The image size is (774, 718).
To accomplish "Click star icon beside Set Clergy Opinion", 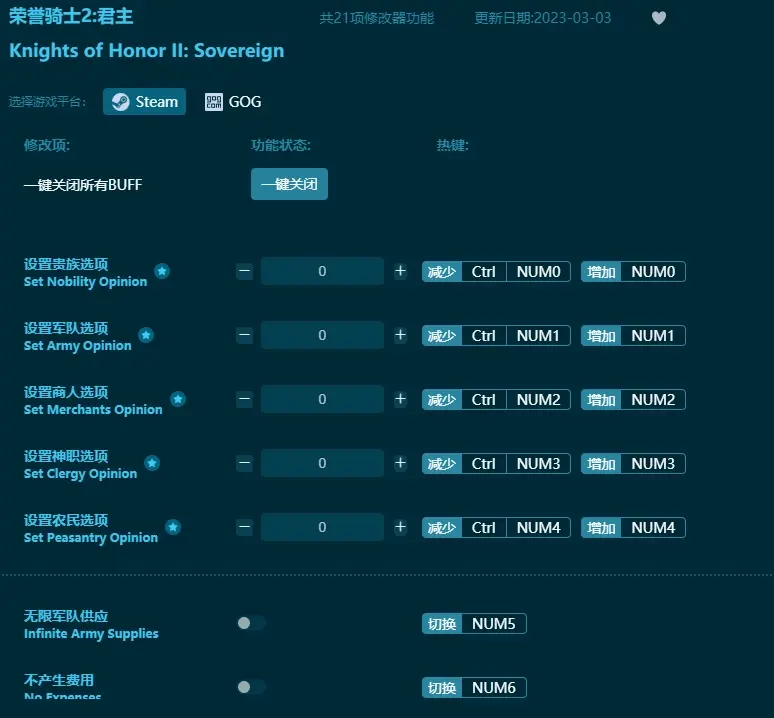I will [152, 463].
